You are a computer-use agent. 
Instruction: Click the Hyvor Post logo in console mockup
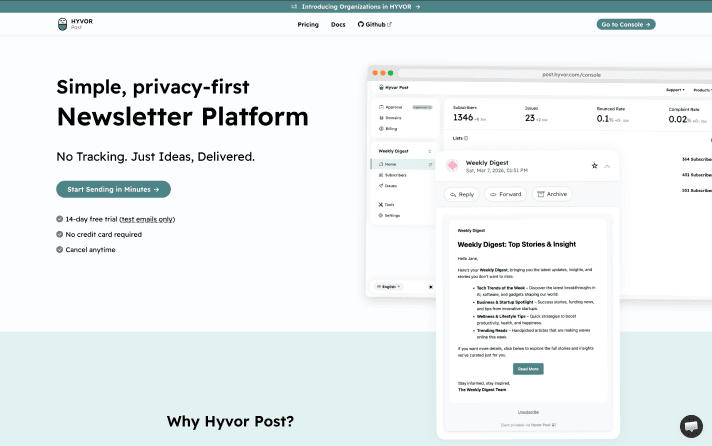394,87
